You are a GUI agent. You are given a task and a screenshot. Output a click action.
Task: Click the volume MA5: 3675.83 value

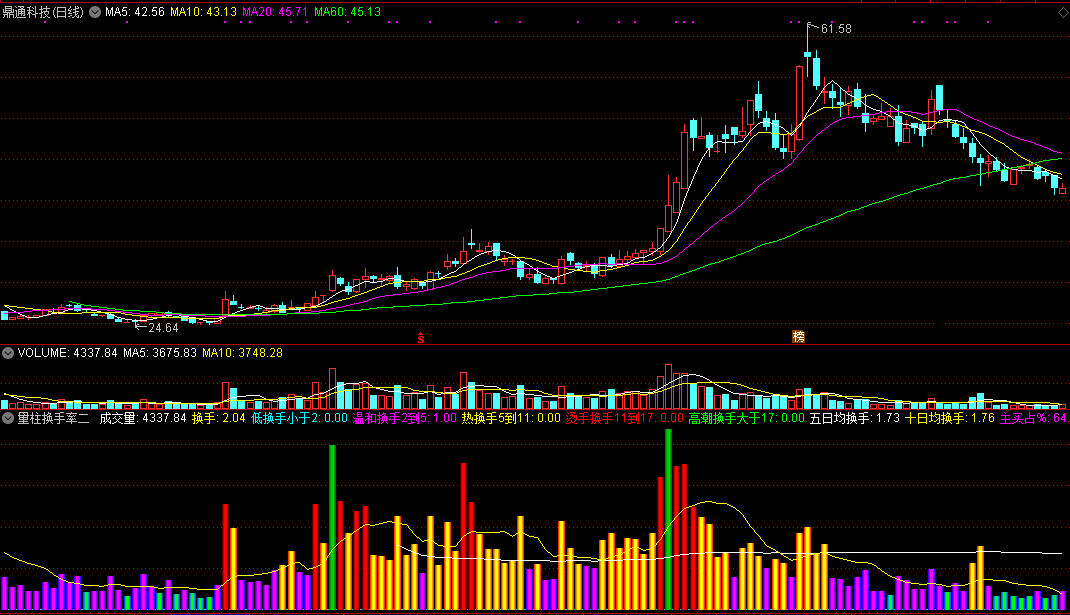(x=160, y=353)
